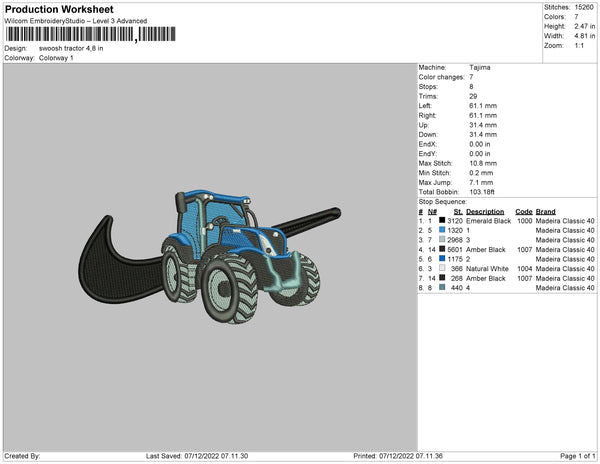Click the Min Stitch value '0.2 mm'
The height and width of the screenshot is (464, 600).
pos(481,173)
